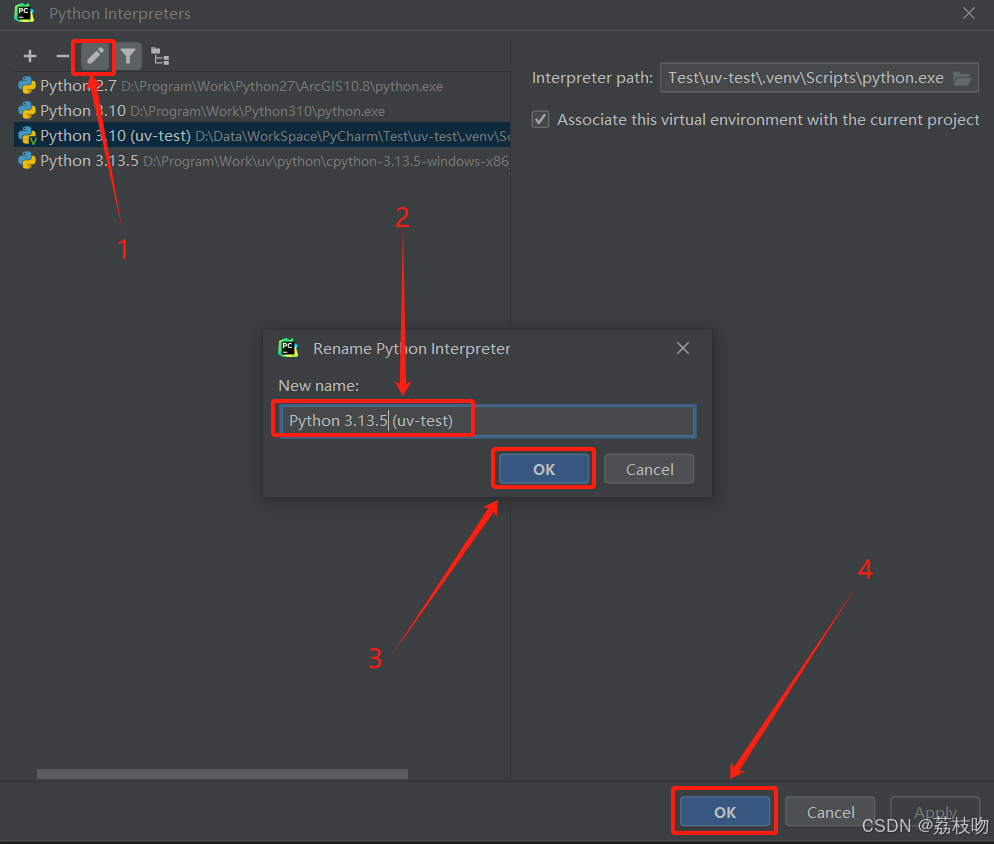The image size is (994, 844).
Task: Confirm rename with OK in Rename dialog
Action: pos(544,469)
